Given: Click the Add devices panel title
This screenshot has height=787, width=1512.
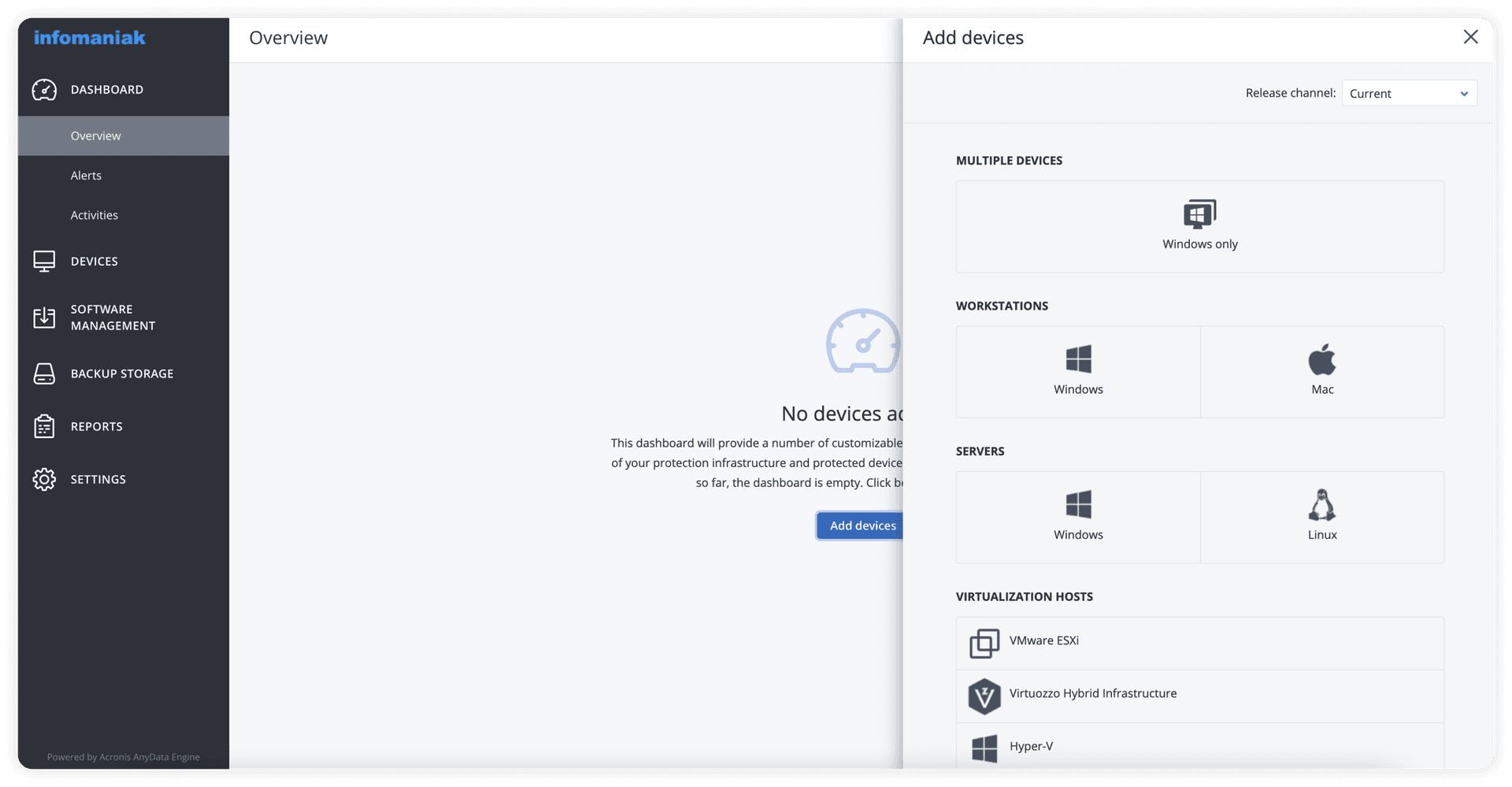Looking at the screenshot, I should click(973, 38).
